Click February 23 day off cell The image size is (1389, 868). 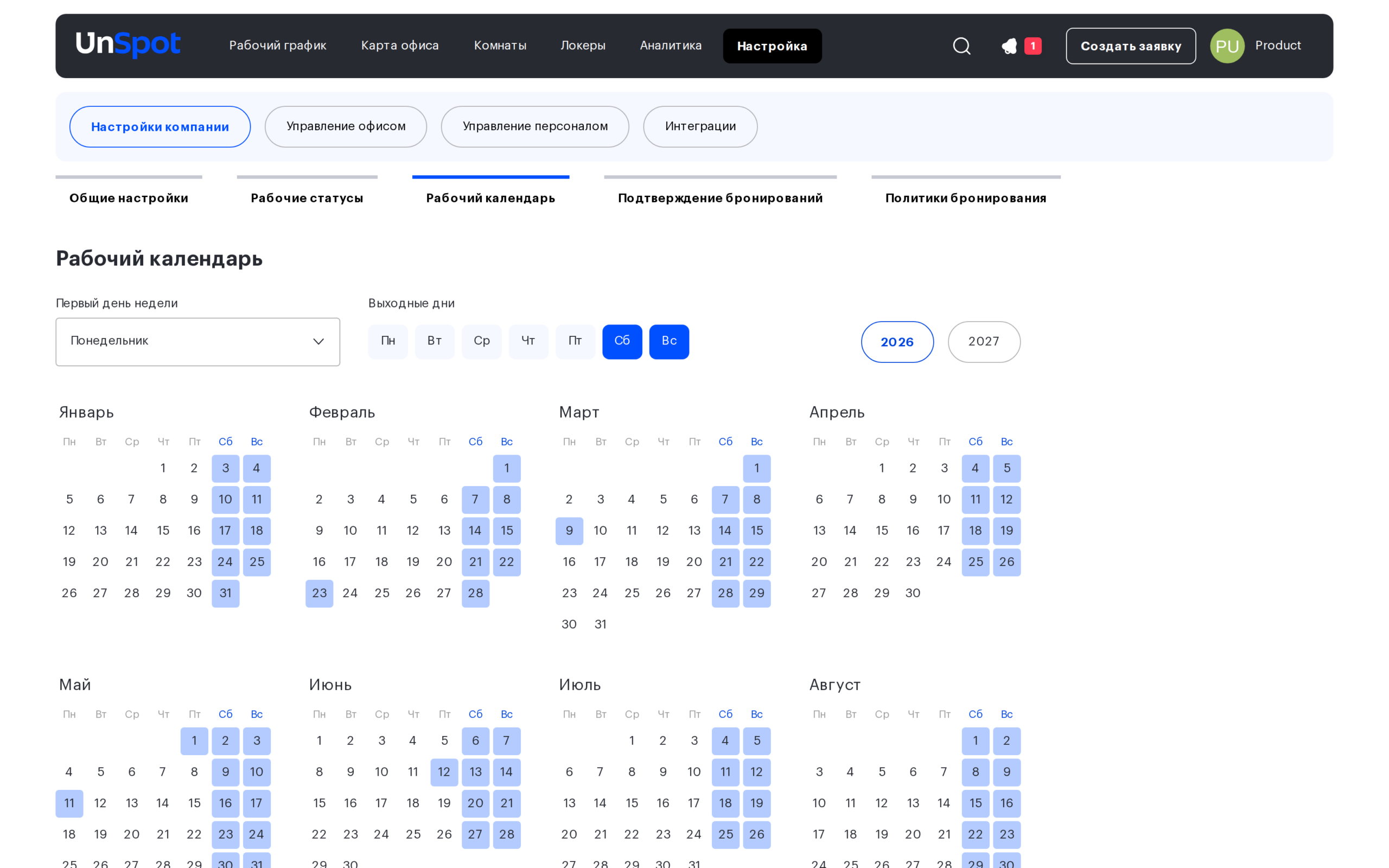pyautogui.click(x=319, y=593)
